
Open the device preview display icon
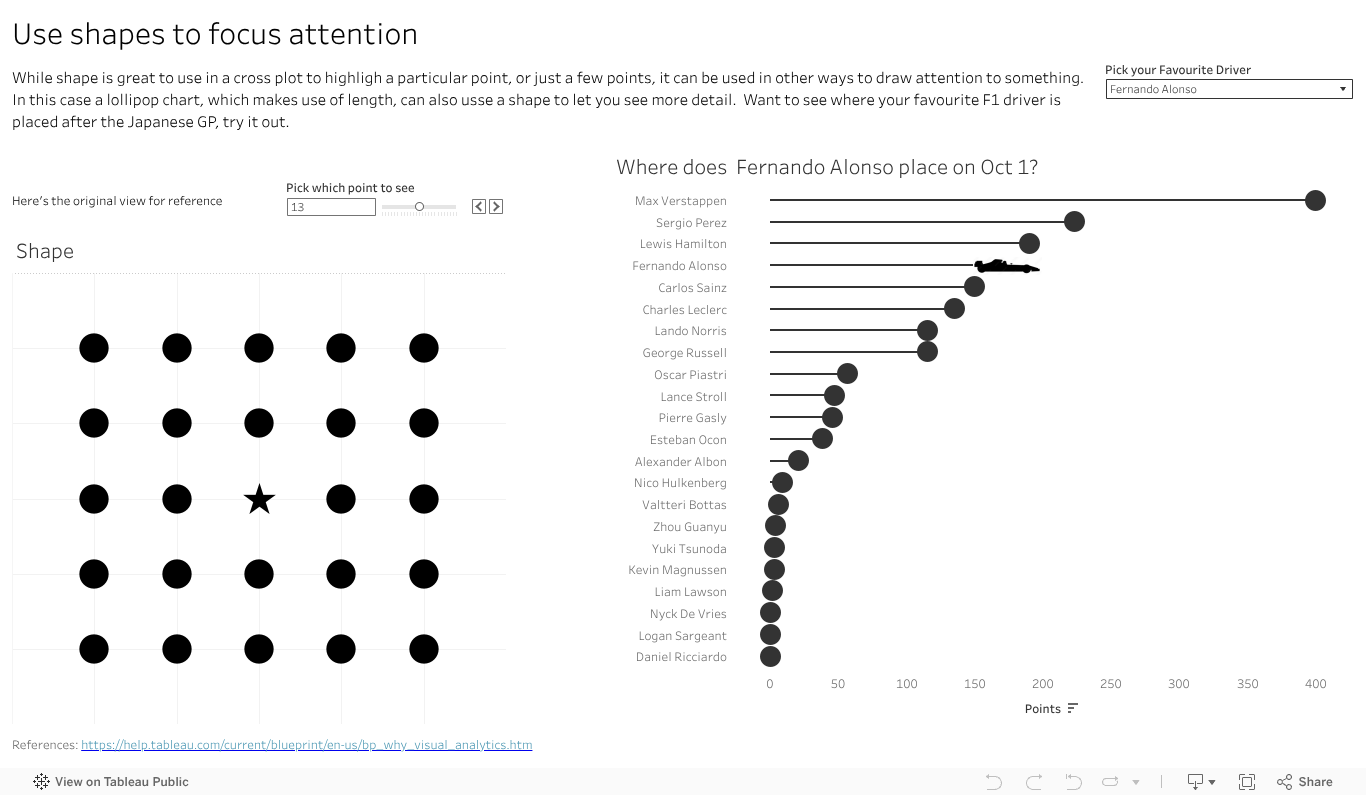tap(1193, 781)
